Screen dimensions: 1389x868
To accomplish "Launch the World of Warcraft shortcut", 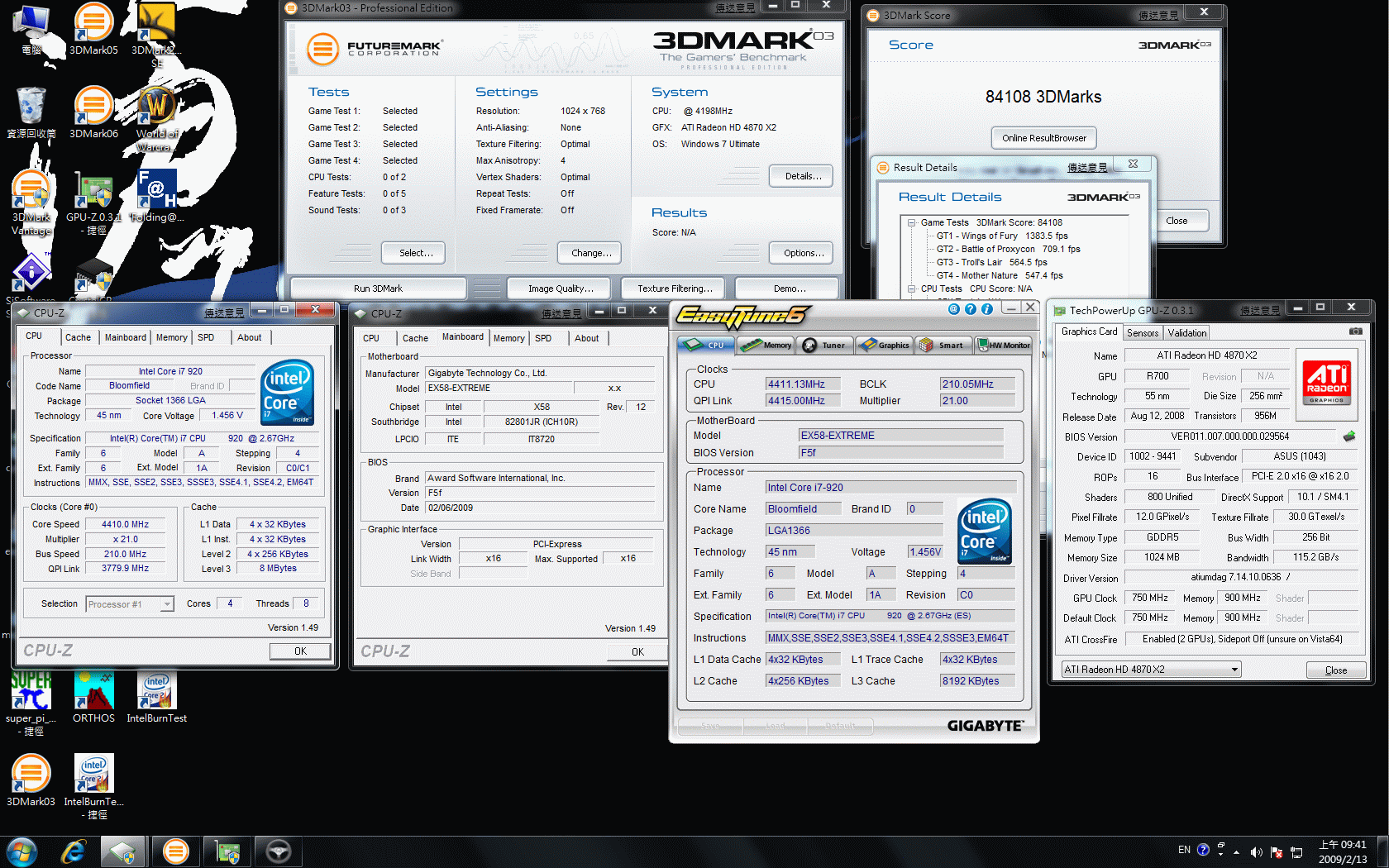I will click(156, 117).
